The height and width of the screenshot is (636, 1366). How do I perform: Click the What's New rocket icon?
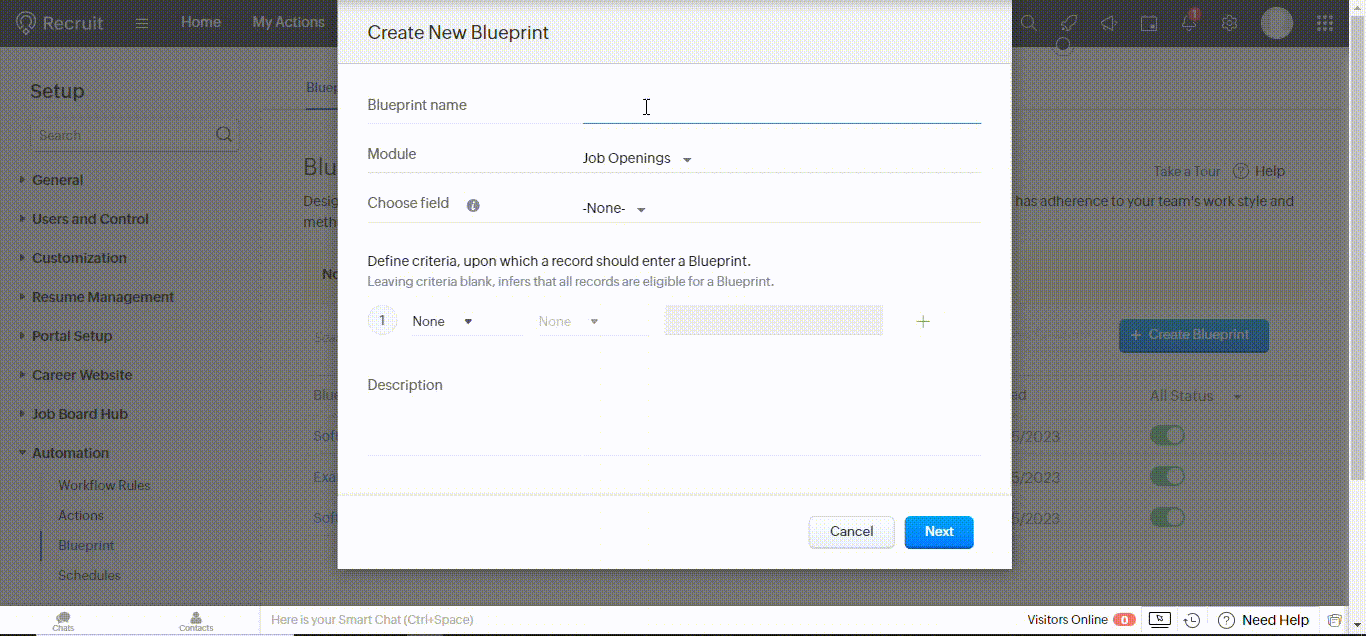(1068, 22)
